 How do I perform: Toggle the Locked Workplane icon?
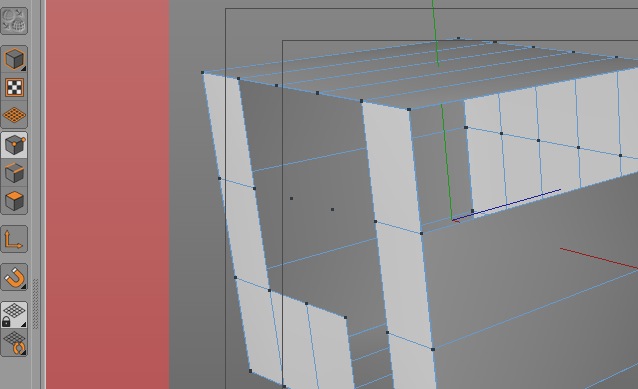(x=14, y=315)
